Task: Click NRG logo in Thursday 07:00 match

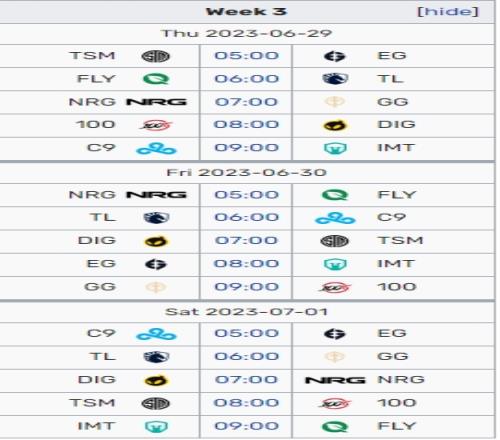Action: coord(156,102)
